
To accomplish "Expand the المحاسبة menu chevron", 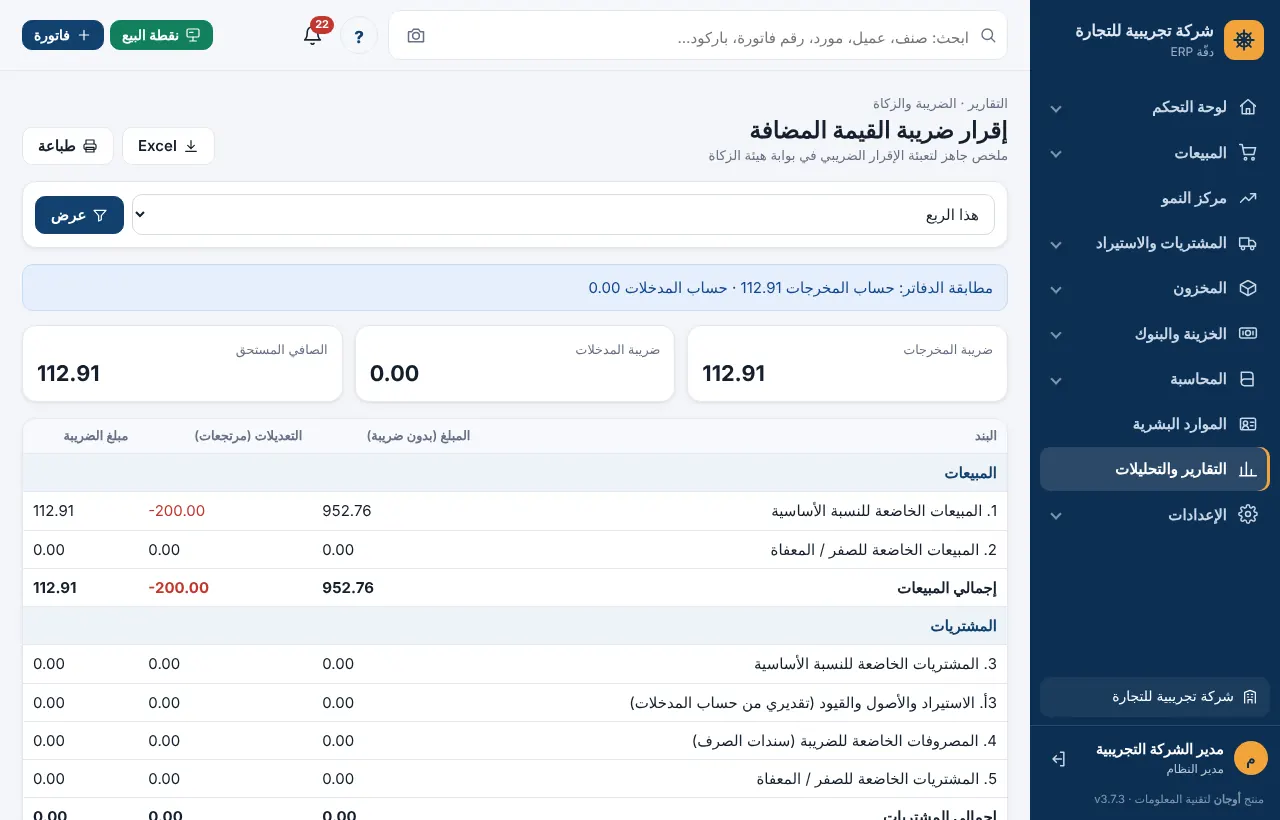I will 1056,380.
